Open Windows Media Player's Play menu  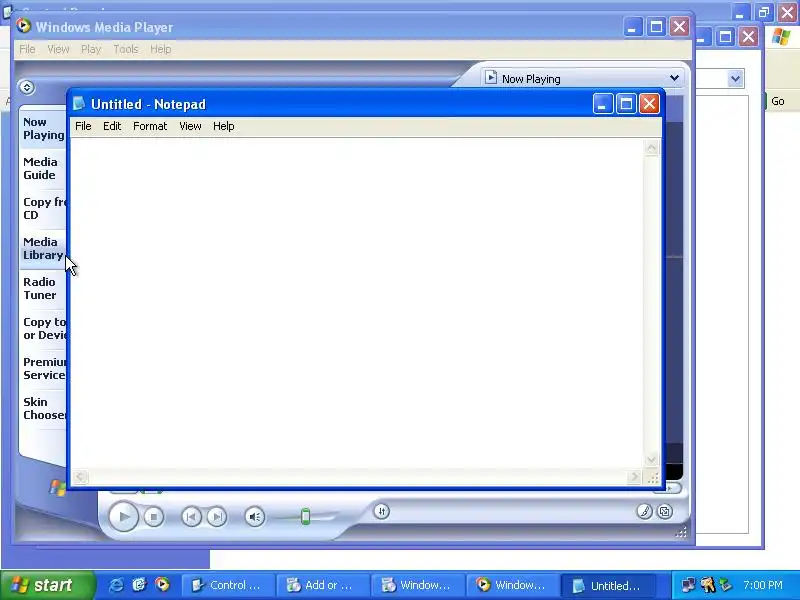(91, 49)
